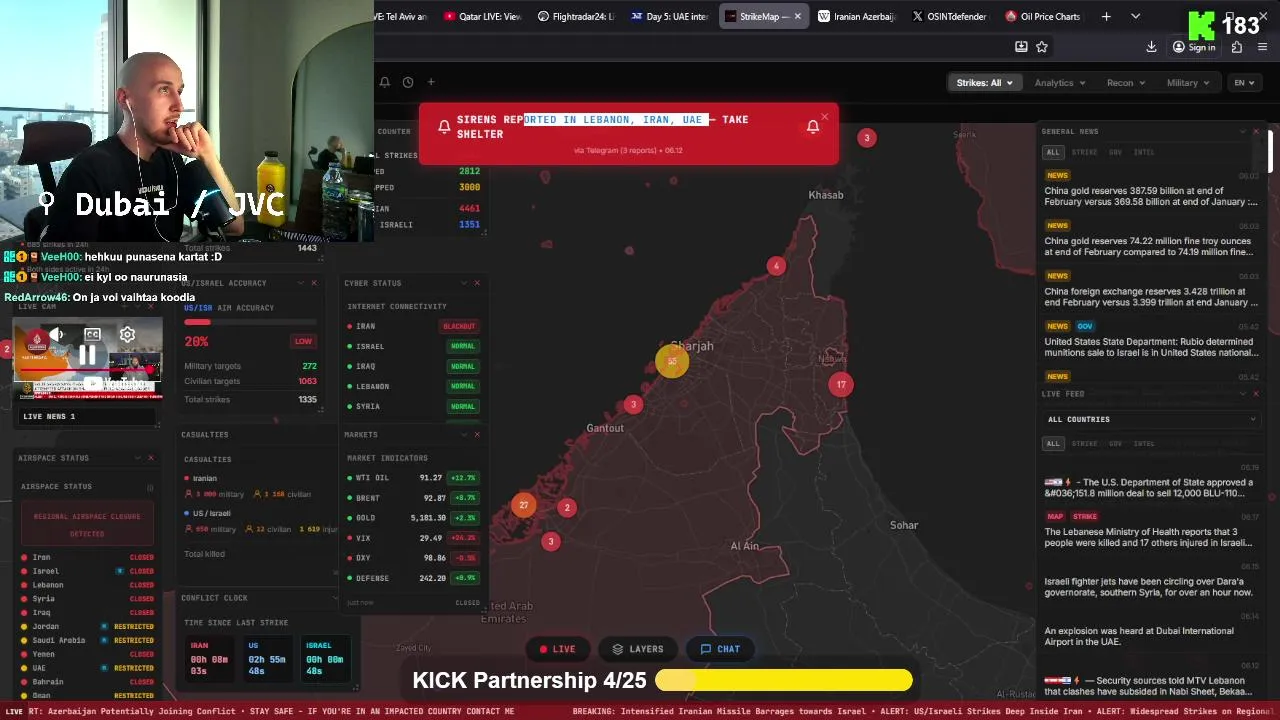Click the 17 strike cluster marker
Screen dimensions: 1280x720
click(x=841, y=384)
